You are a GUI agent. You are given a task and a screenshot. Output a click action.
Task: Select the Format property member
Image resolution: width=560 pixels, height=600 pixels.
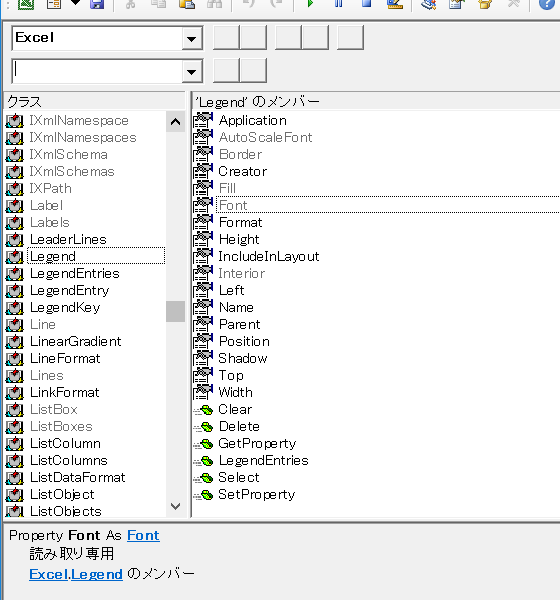(x=240, y=222)
